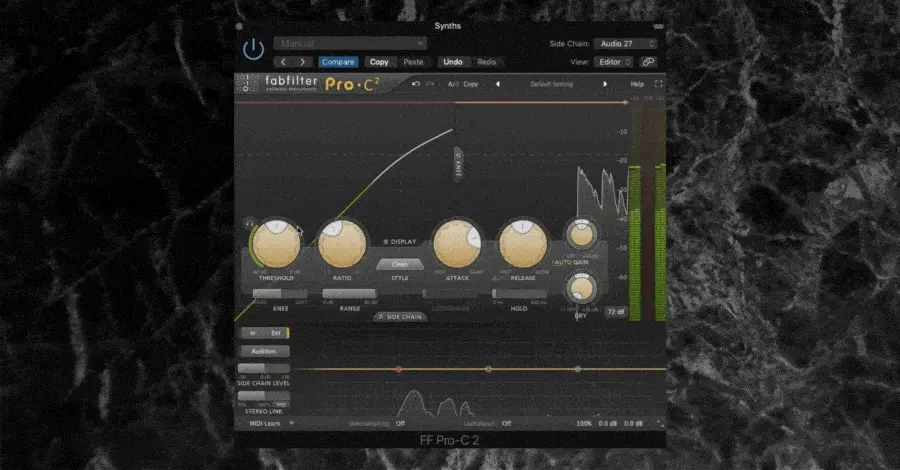Toggle FabFilter full screen mode icon
The width and height of the screenshot is (900, 470).
tap(658, 84)
